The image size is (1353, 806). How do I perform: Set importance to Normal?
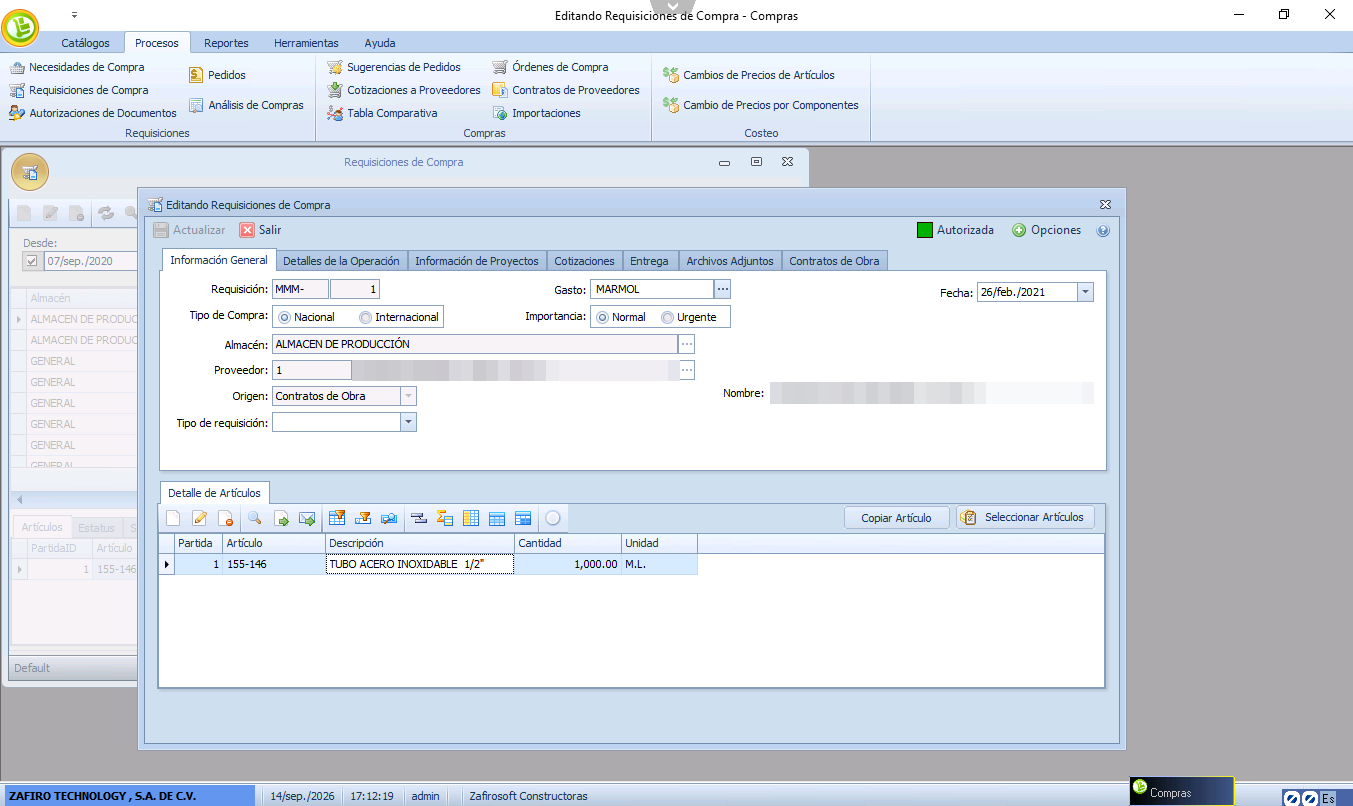pos(621,317)
